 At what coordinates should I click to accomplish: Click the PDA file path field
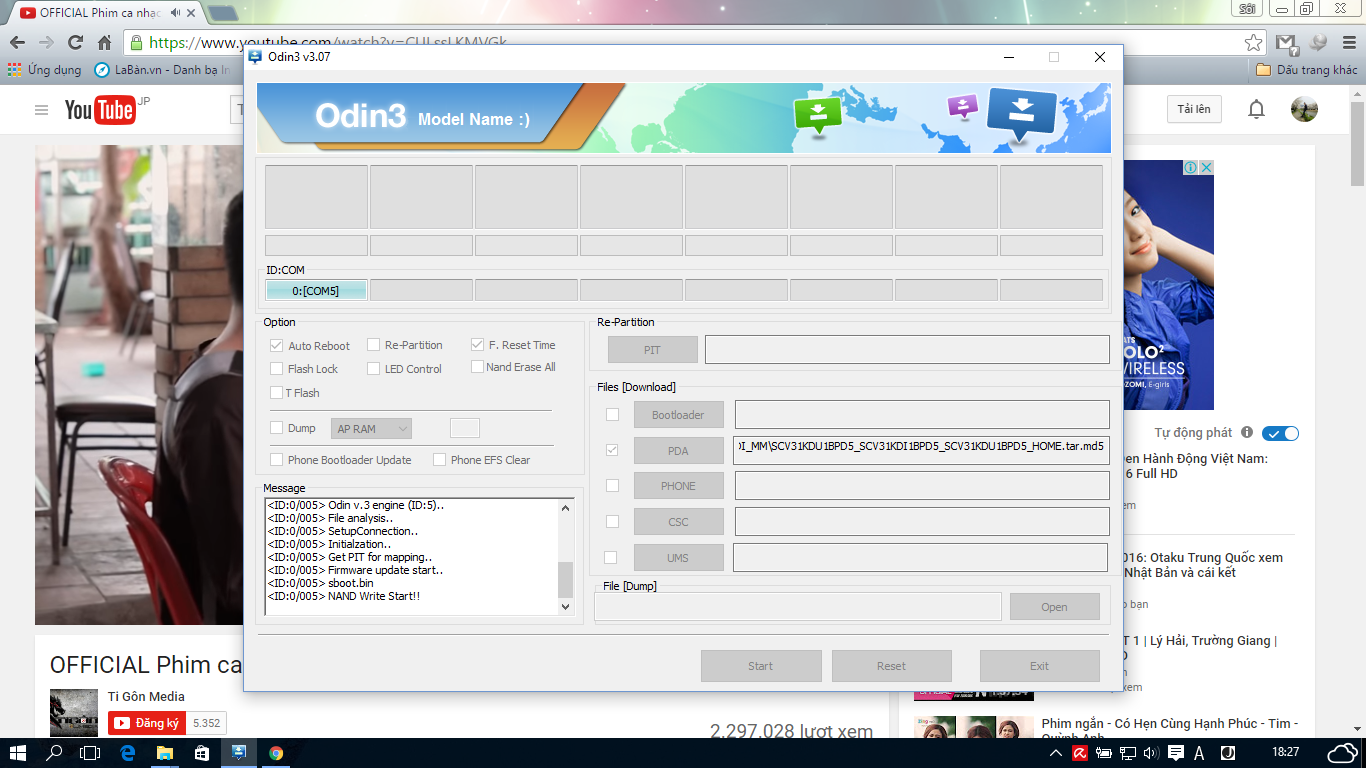pyautogui.click(x=921, y=450)
